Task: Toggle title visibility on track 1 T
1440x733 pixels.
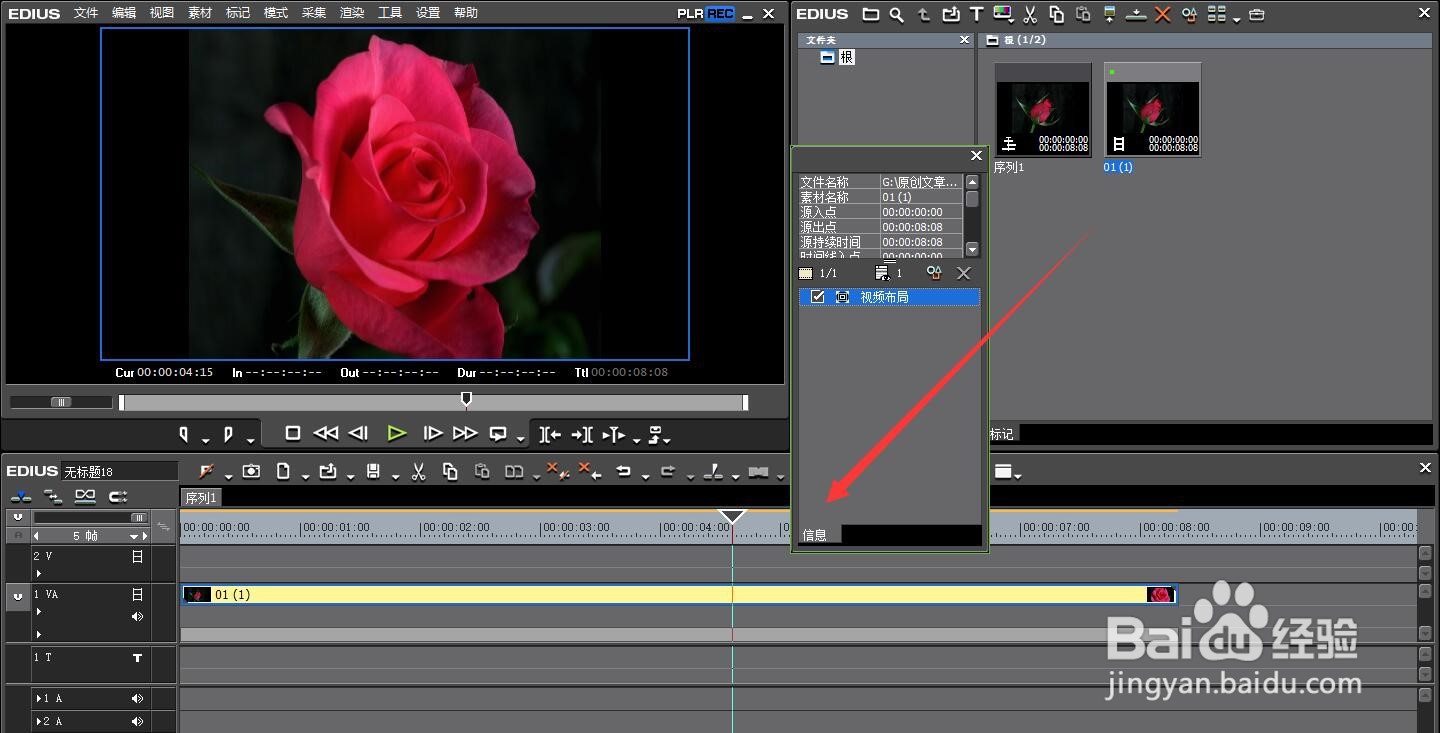Action: [137, 657]
